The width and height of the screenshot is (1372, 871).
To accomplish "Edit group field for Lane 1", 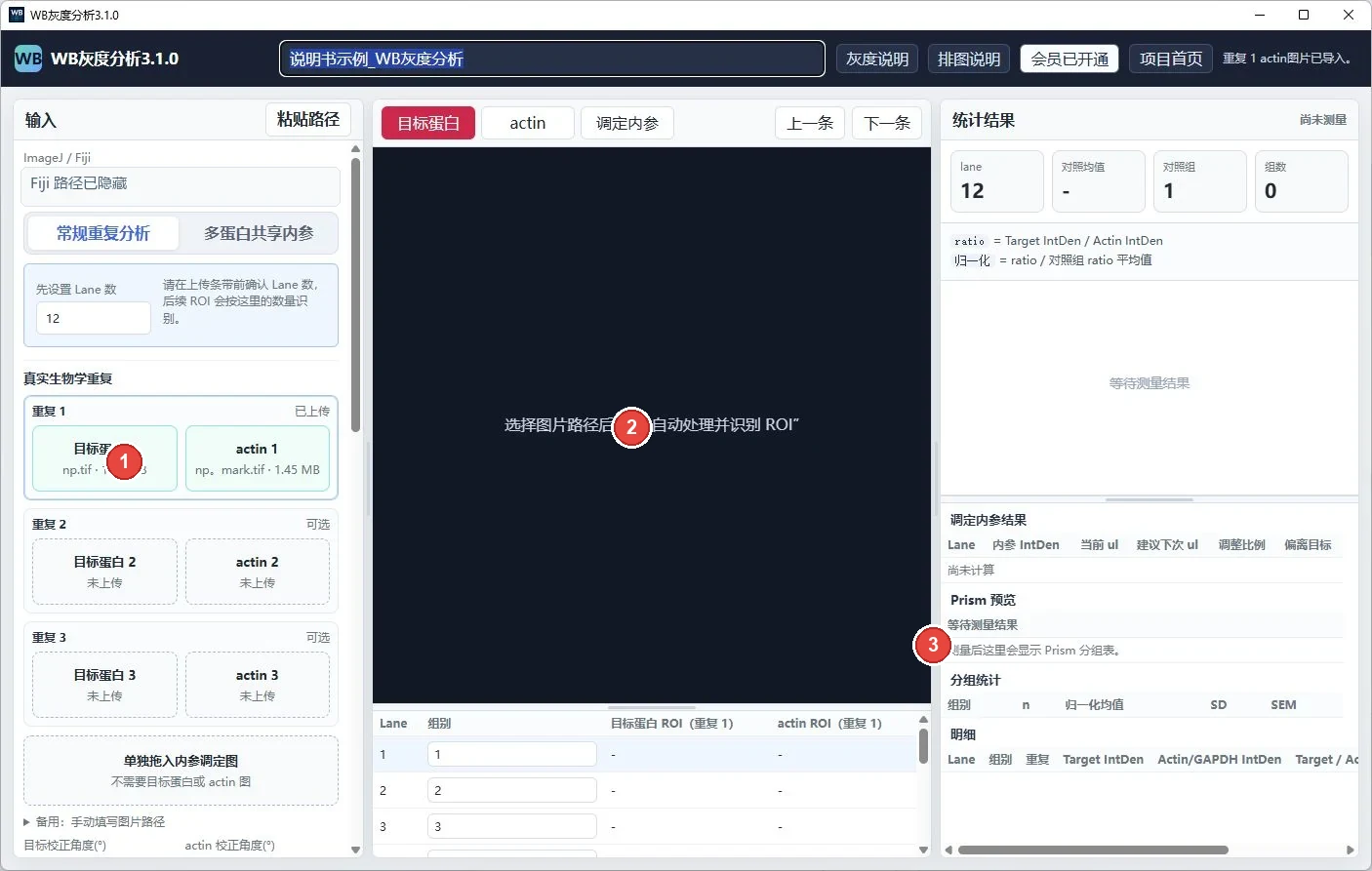I will (511, 754).
